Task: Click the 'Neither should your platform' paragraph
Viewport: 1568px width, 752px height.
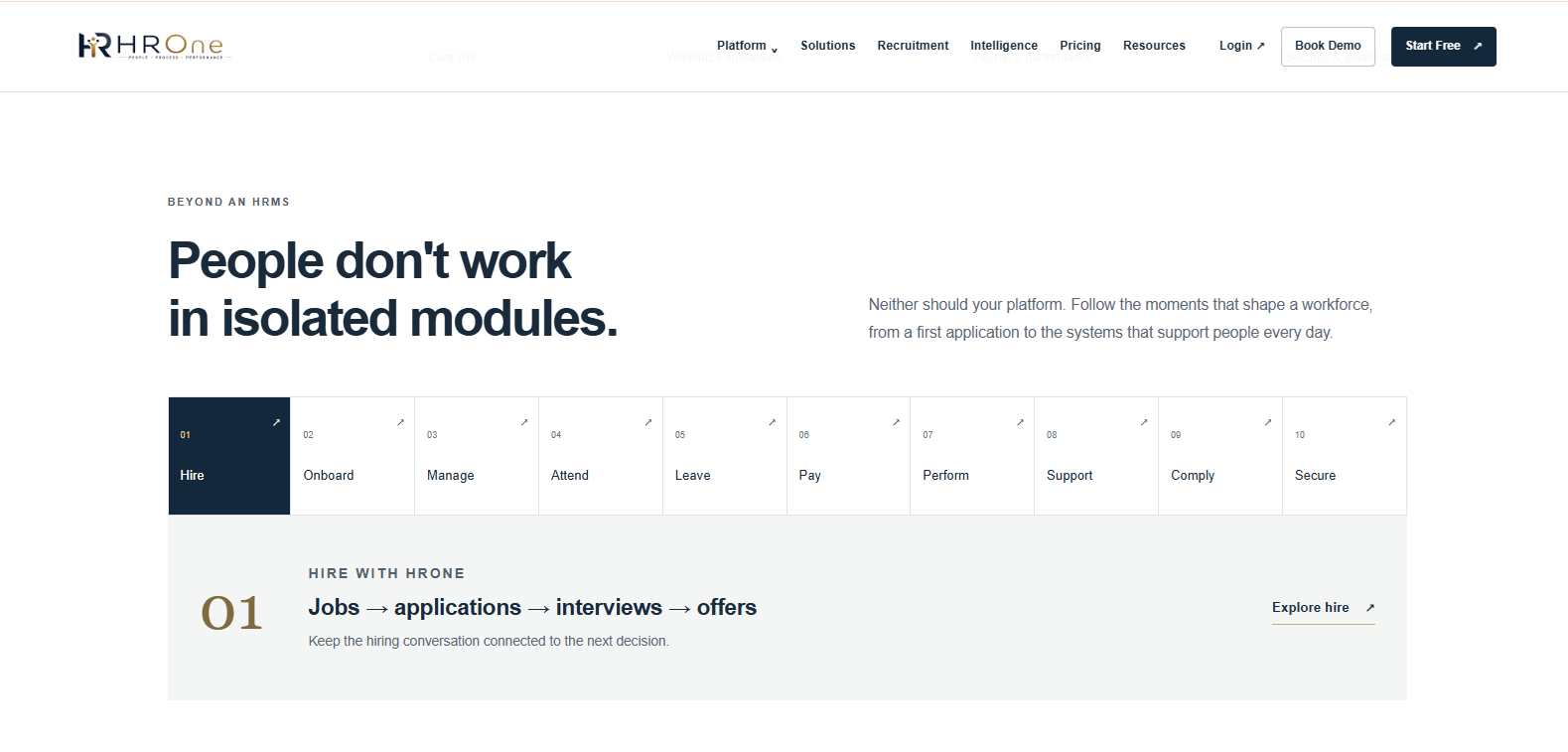Action: point(1120,319)
